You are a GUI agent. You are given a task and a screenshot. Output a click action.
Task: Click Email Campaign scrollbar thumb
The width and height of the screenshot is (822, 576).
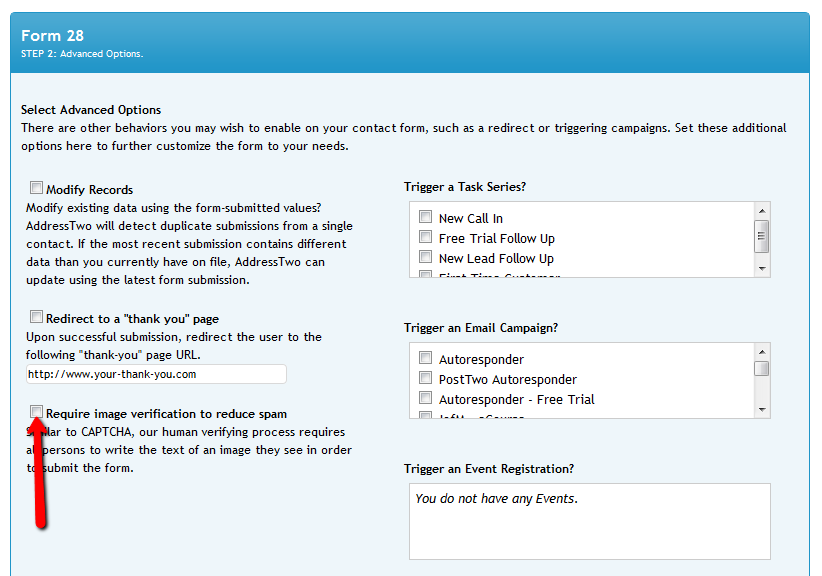pyautogui.click(x=762, y=368)
